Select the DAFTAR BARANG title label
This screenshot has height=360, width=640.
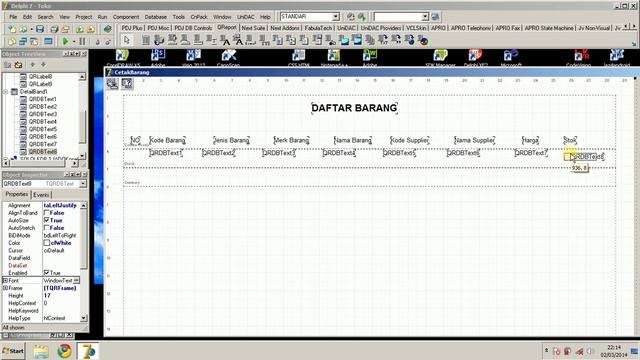pos(354,108)
